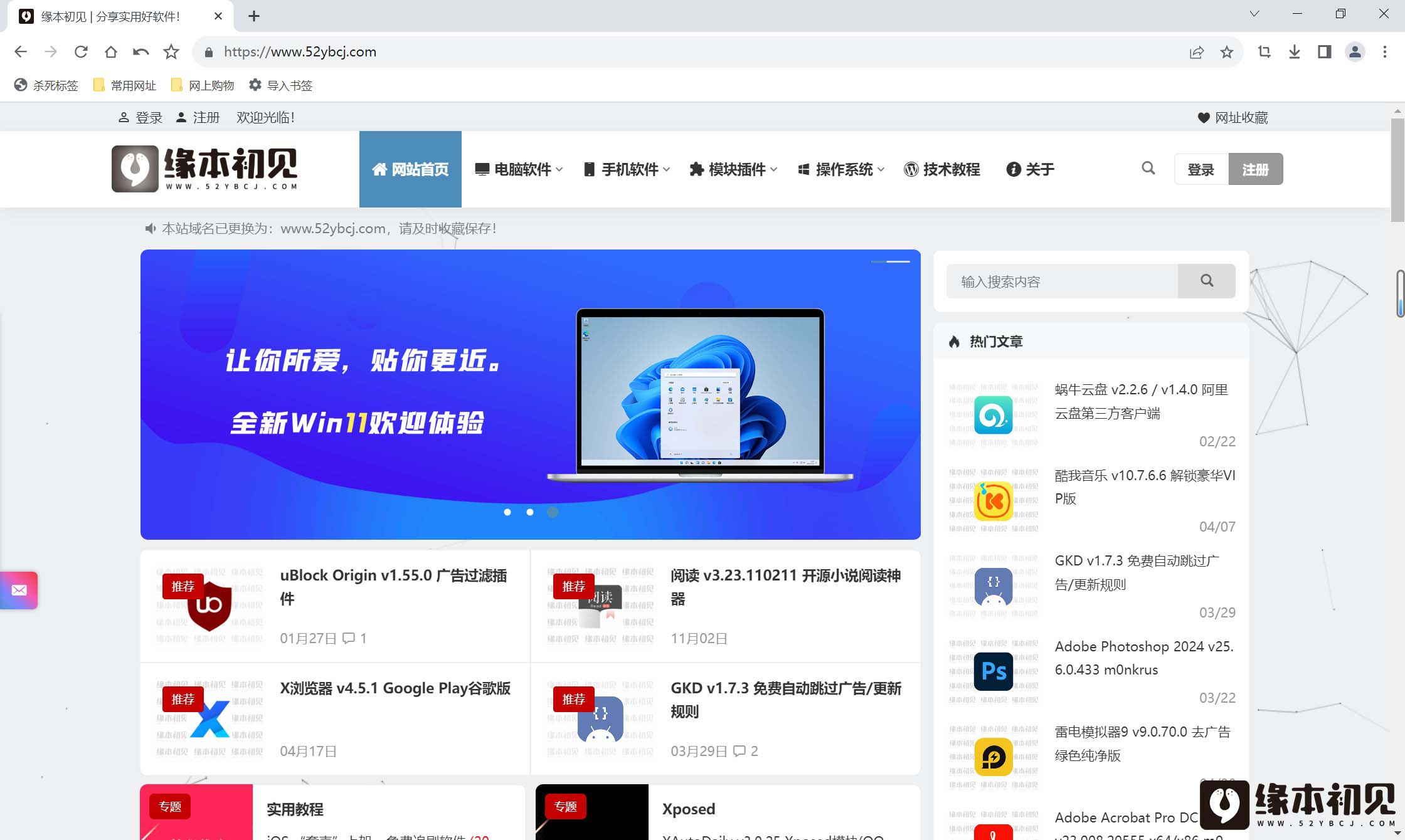
Task: Click the sidebar search submit button
Action: pos(1207,281)
